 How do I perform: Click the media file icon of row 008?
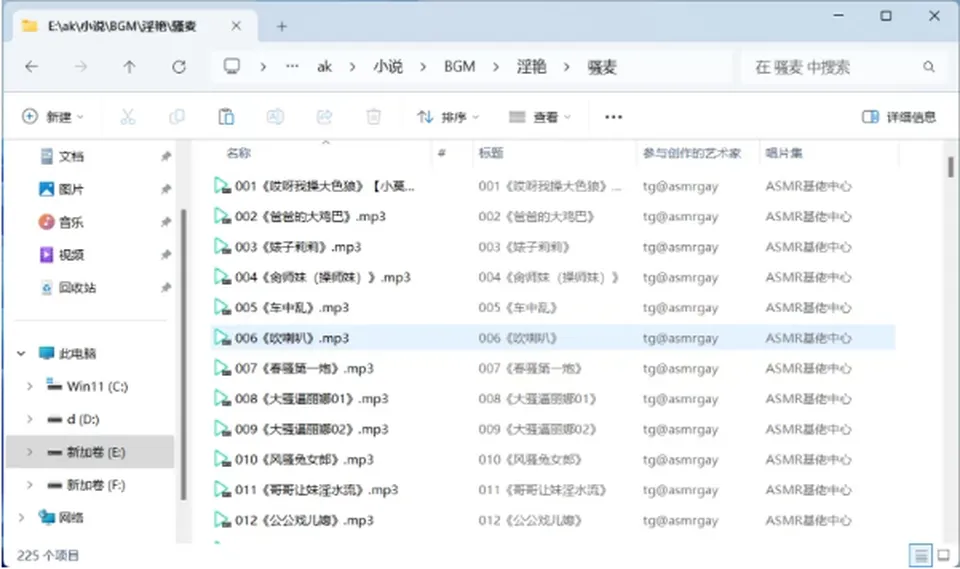click(222, 399)
